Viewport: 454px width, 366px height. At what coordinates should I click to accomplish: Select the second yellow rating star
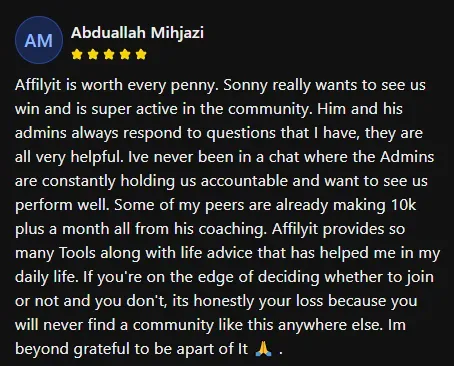point(93,54)
